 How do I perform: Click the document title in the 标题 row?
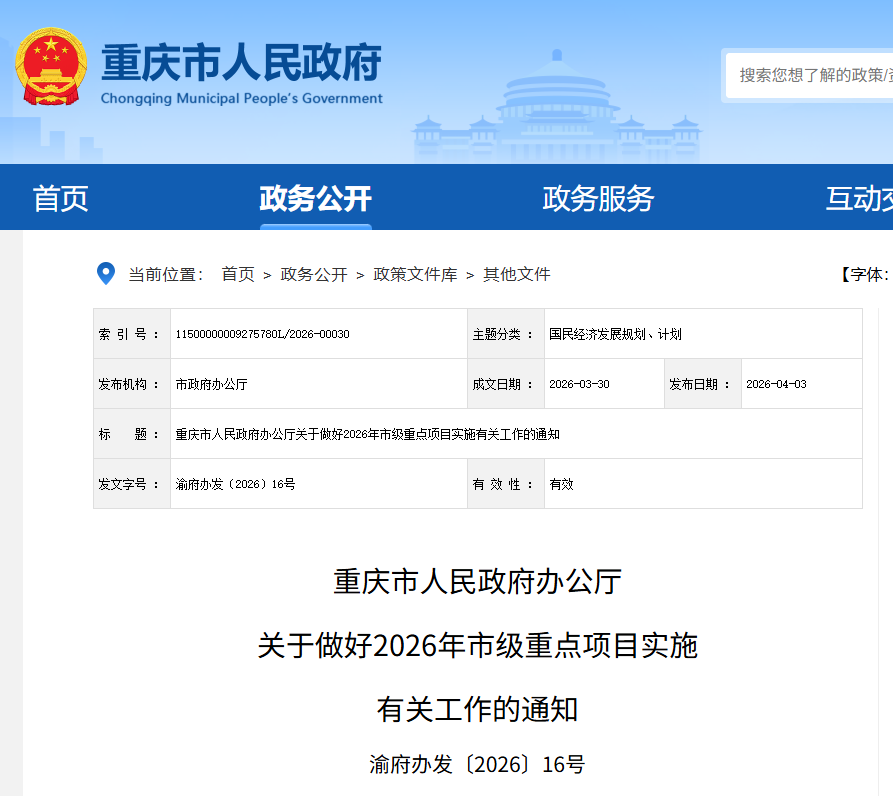[x=367, y=434]
